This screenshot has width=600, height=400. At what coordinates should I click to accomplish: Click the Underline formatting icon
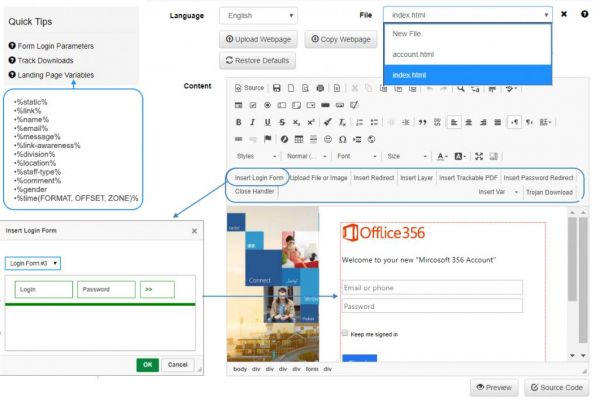coord(268,121)
